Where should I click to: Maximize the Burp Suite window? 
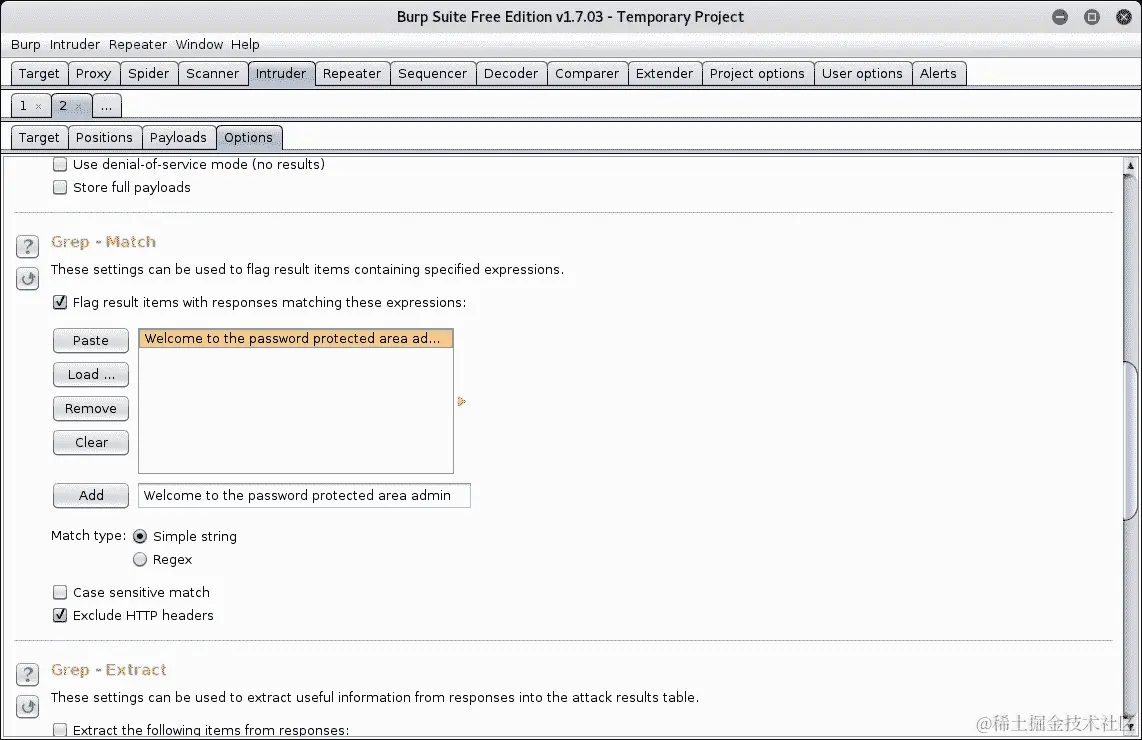tap(1092, 17)
